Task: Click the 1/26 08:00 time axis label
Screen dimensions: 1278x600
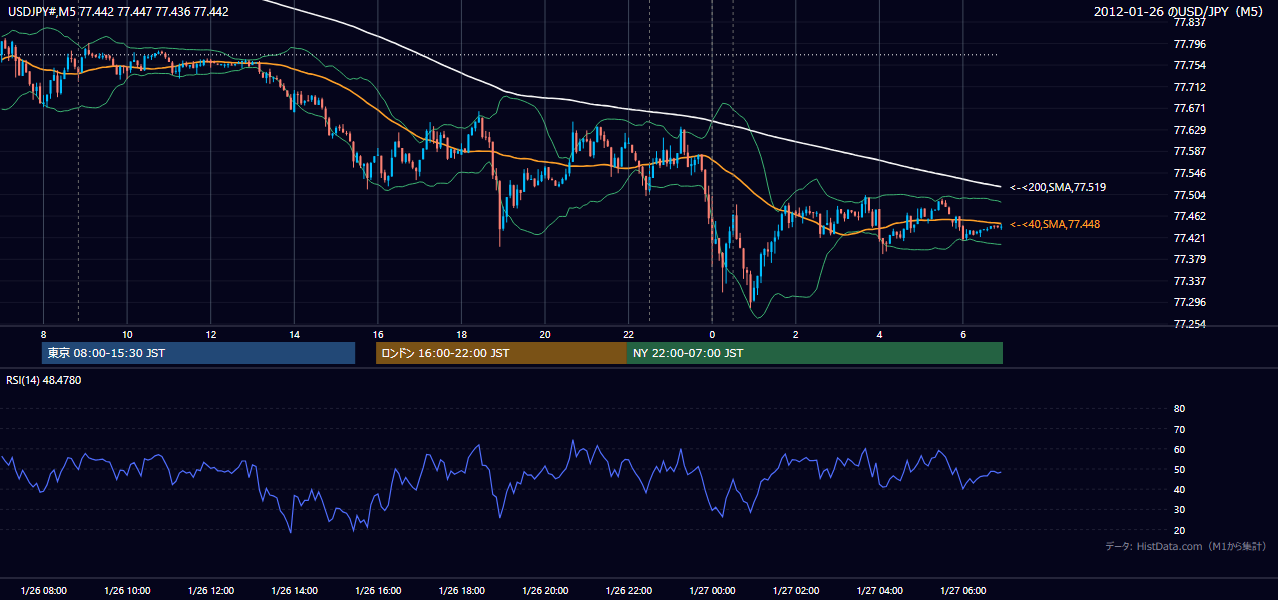Action: coord(43,591)
